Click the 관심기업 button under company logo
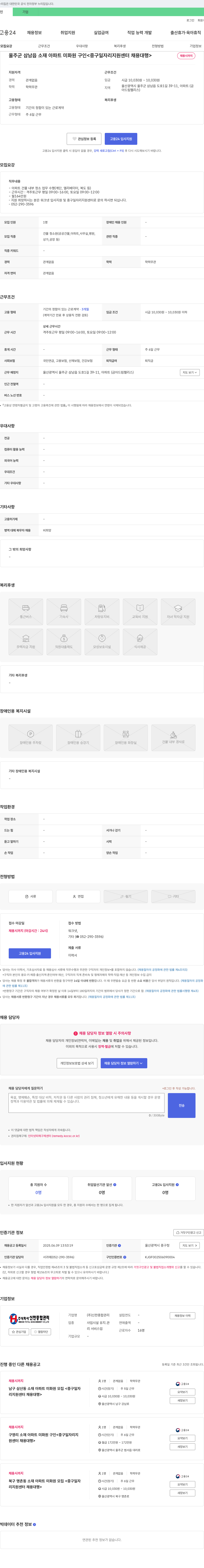Image resolution: width=204 pixels, height=1568 pixels. [19, 1332]
